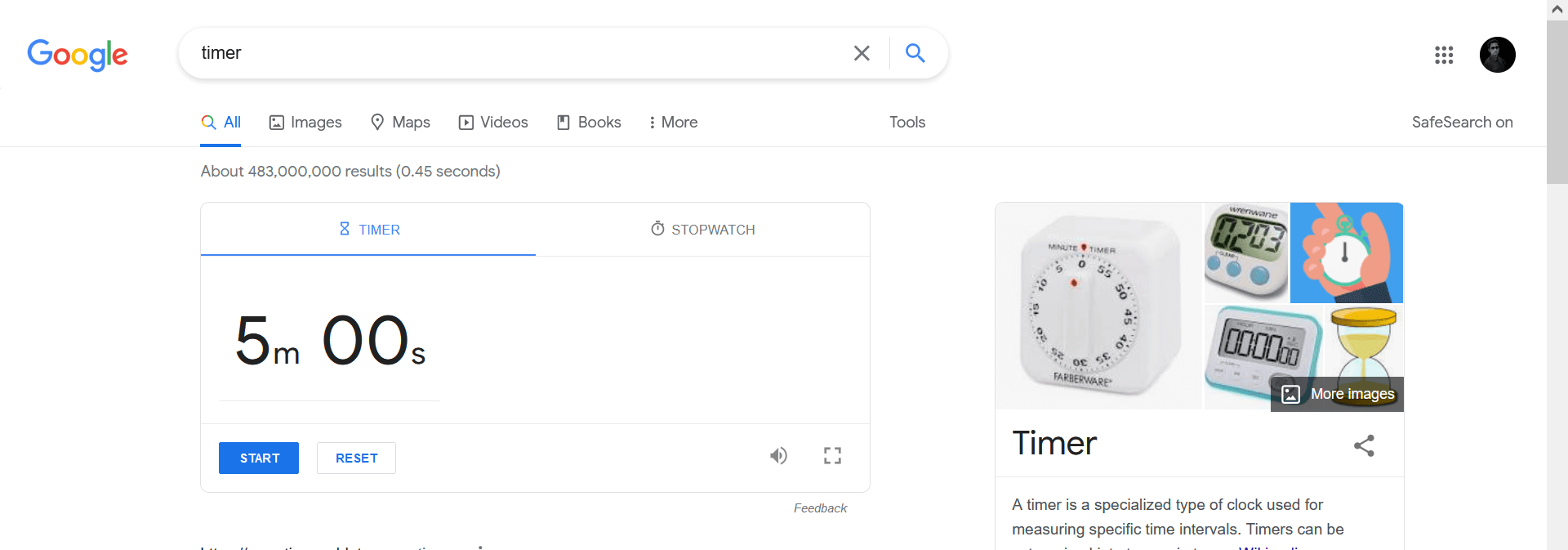This screenshot has height=550, width=1568.
Task: Go to the Images results
Action: 305,122
